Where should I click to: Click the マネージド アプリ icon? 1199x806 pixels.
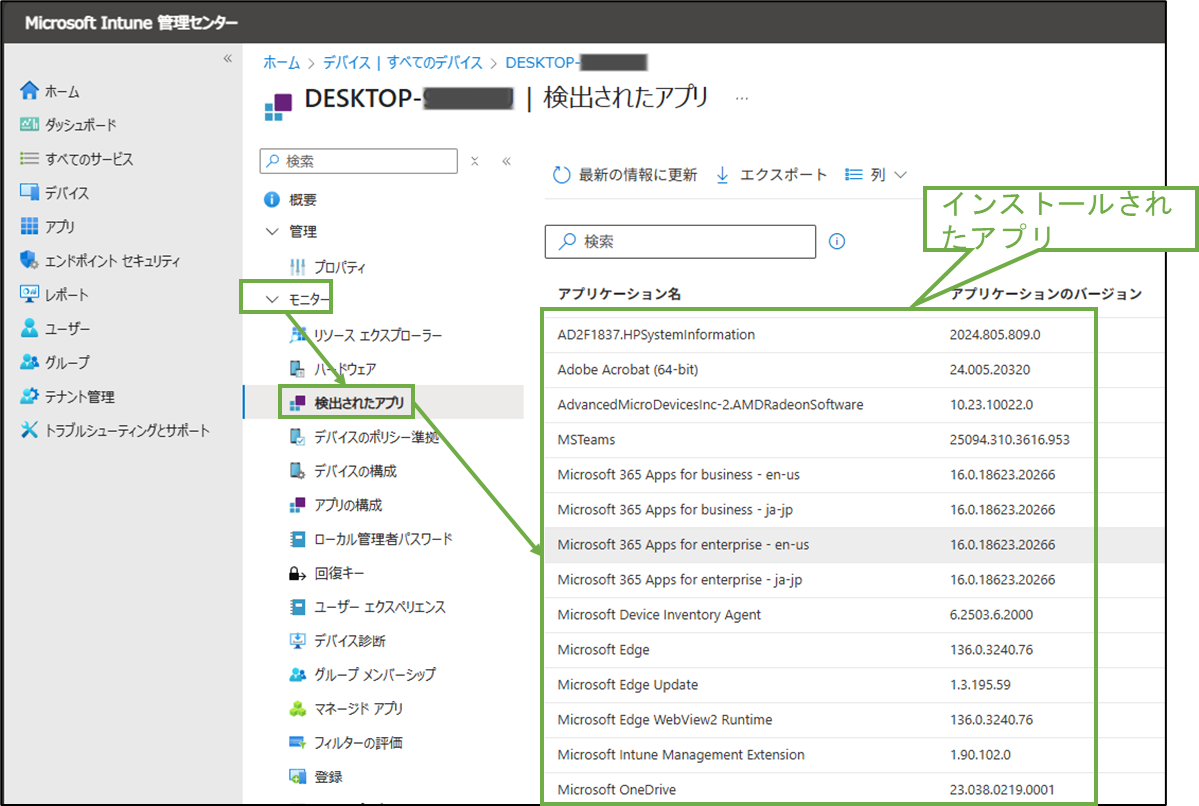(297, 708)
